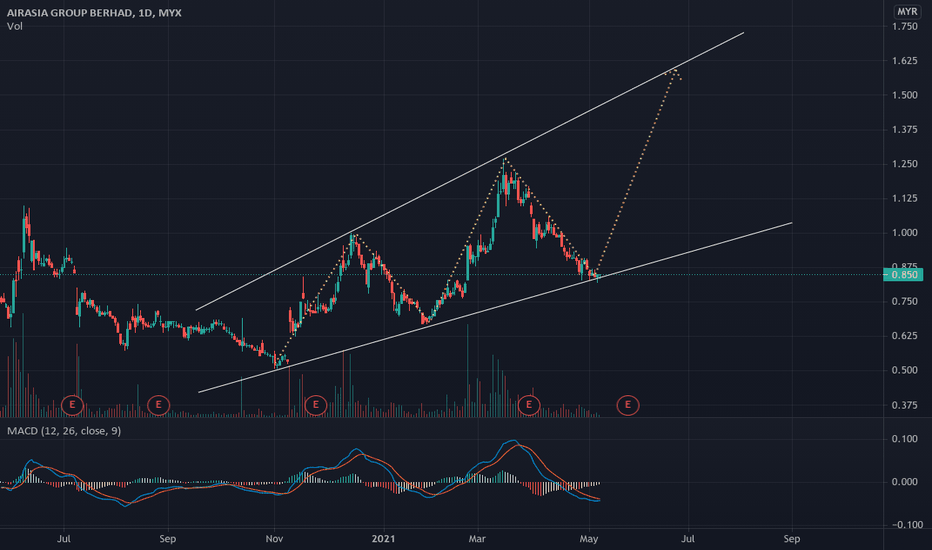The image size is (932, 550).
Task: Click the 0.750 price axis label
Action: click(905, 301)
